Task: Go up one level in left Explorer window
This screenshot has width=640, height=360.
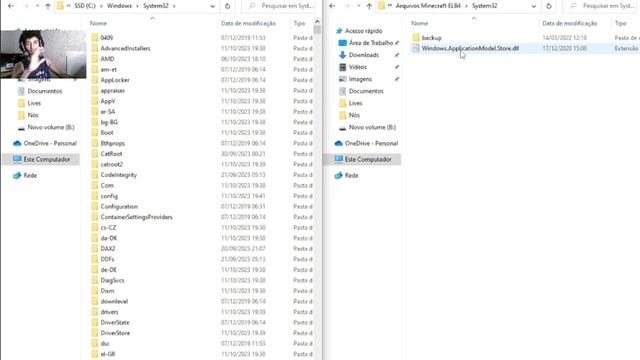Action: click(48, 6)
